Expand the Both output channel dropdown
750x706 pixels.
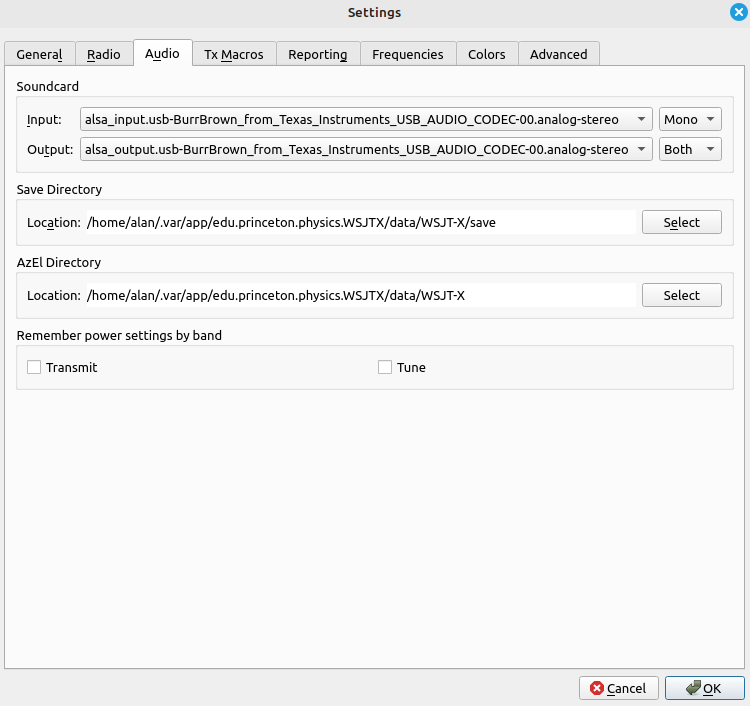690,149
